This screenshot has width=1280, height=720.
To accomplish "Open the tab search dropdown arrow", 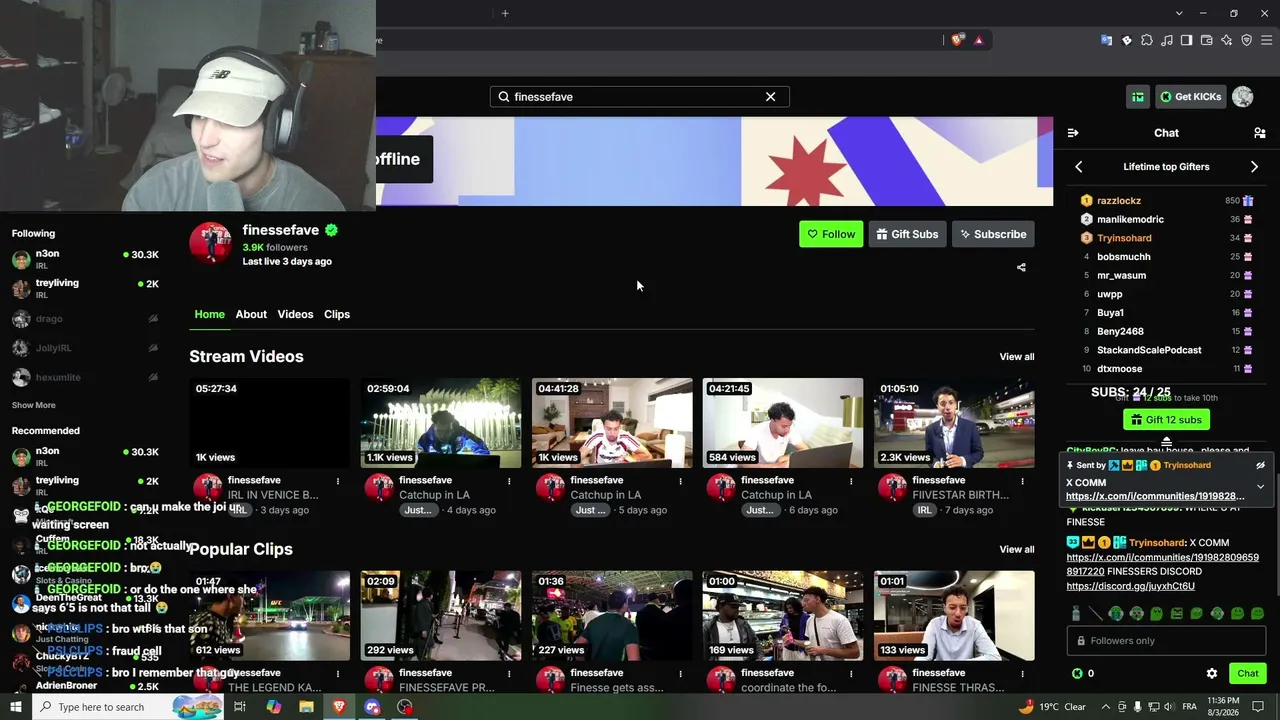I will coord(1180,13).
